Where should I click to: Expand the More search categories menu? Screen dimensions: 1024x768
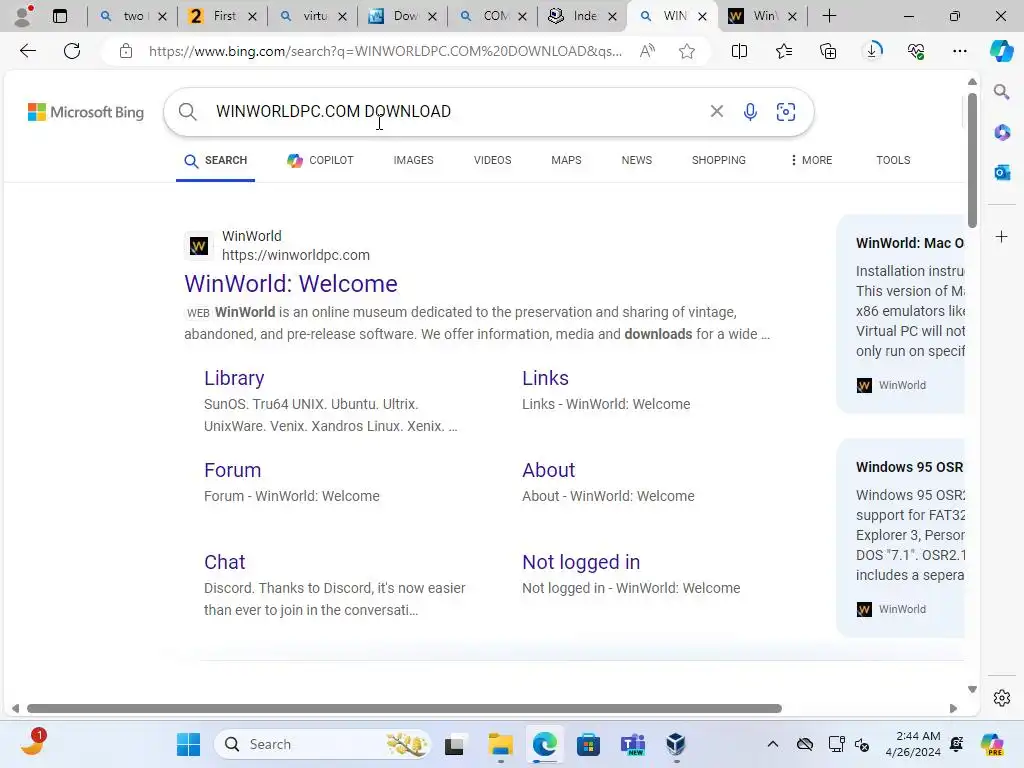point(811,160)
